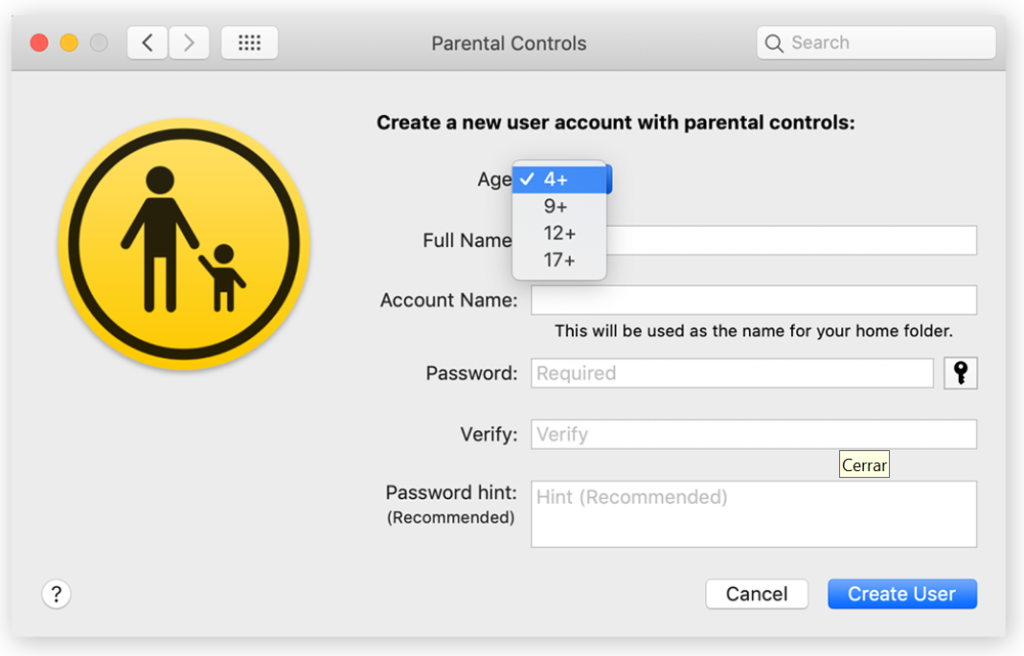1024x656 pixels.
Task: Click the password assistant key icon
Action: [x=960, y=373]
